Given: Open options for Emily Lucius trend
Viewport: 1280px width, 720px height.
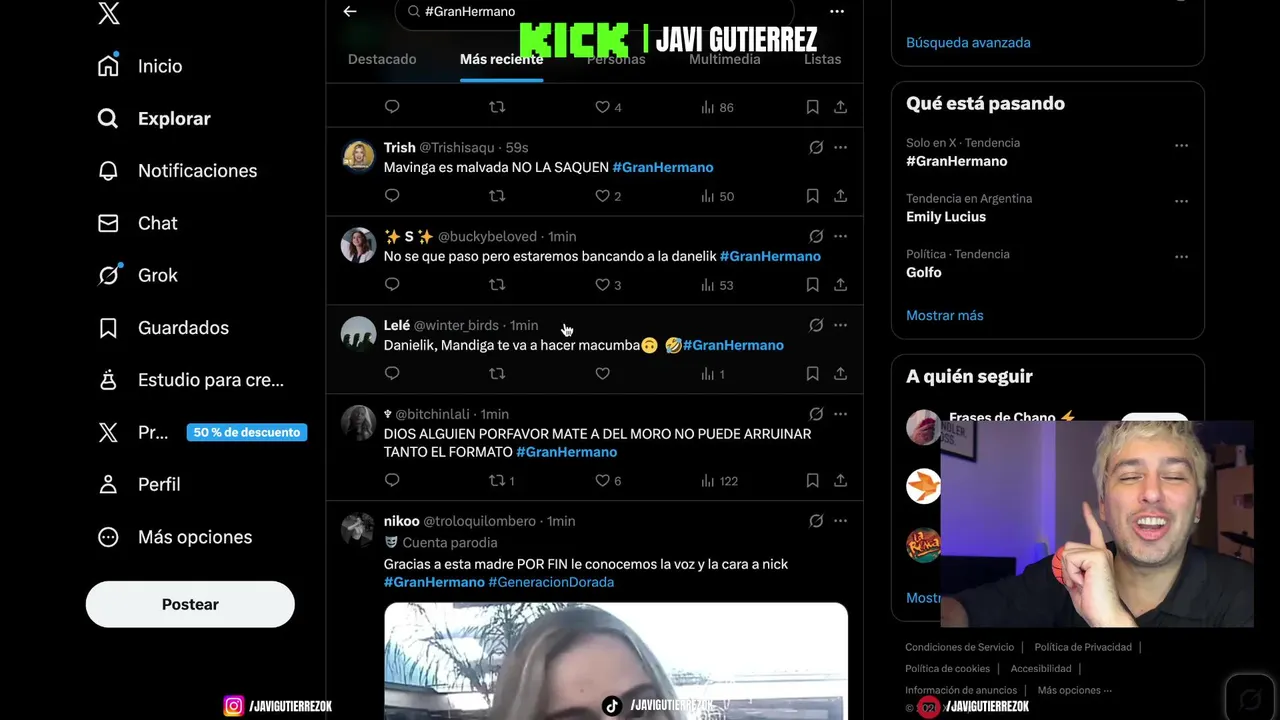Looking at the screenshot, I should (x=1181, y=201).
